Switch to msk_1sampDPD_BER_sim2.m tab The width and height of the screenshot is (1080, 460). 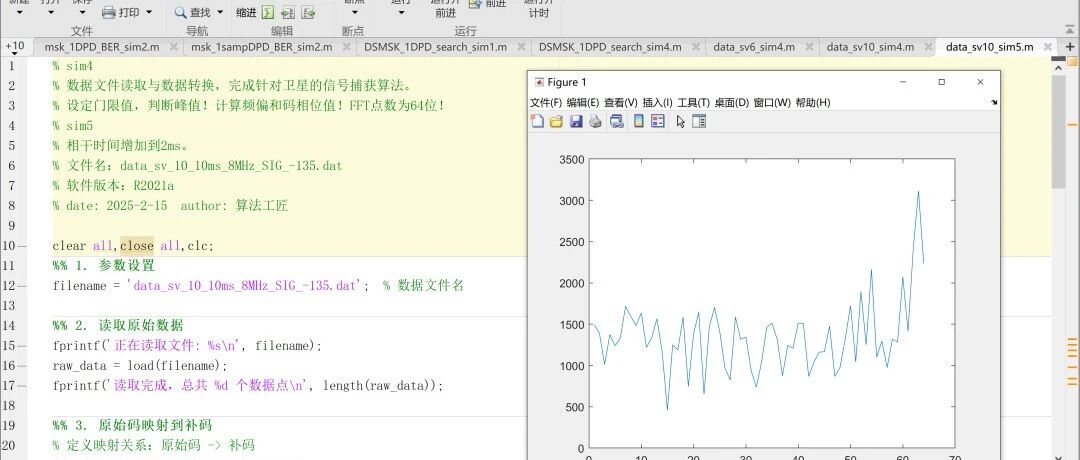click(x=262, y=48)
